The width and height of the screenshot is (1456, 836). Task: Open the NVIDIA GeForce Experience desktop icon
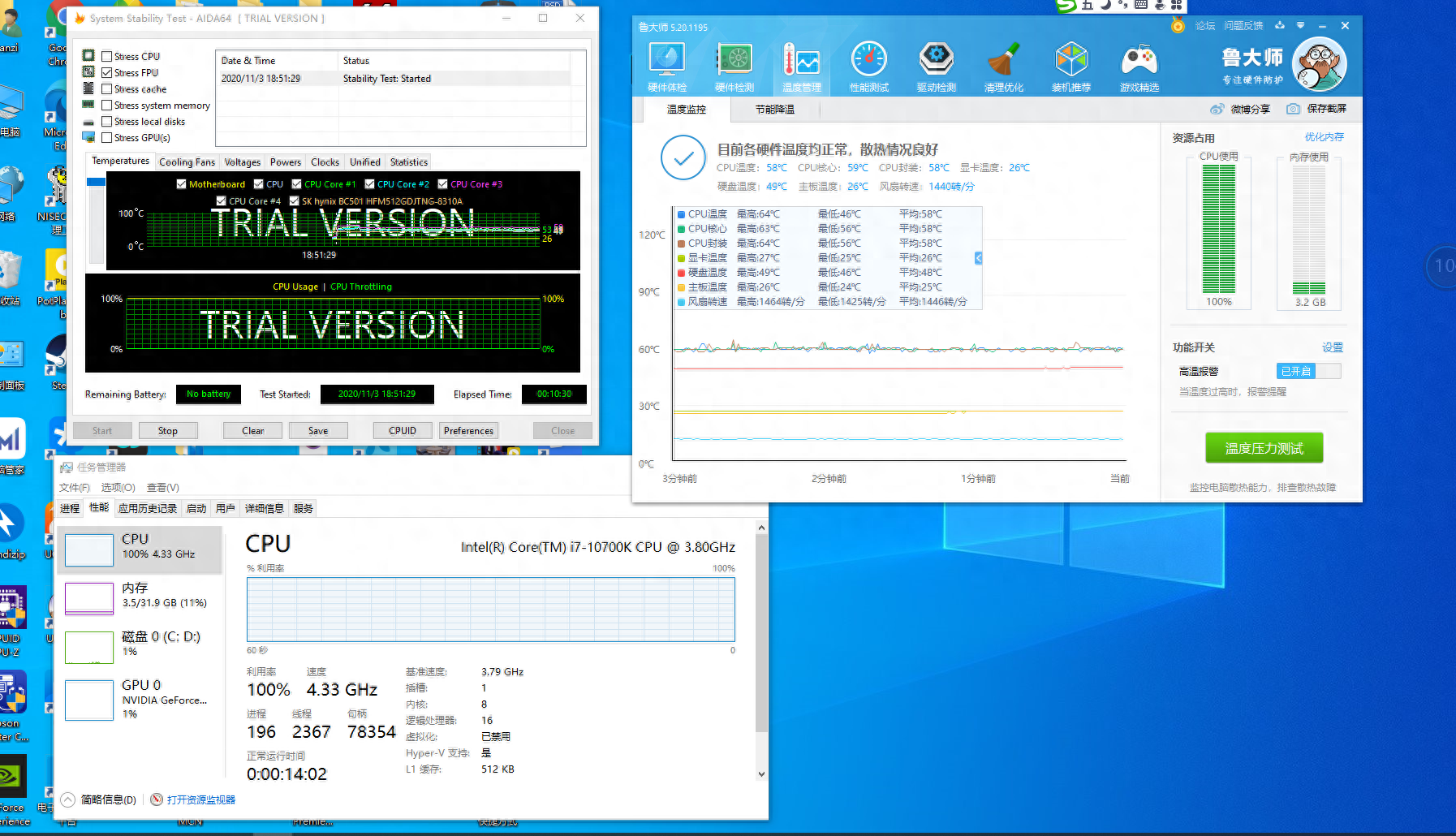coord(14,775)
